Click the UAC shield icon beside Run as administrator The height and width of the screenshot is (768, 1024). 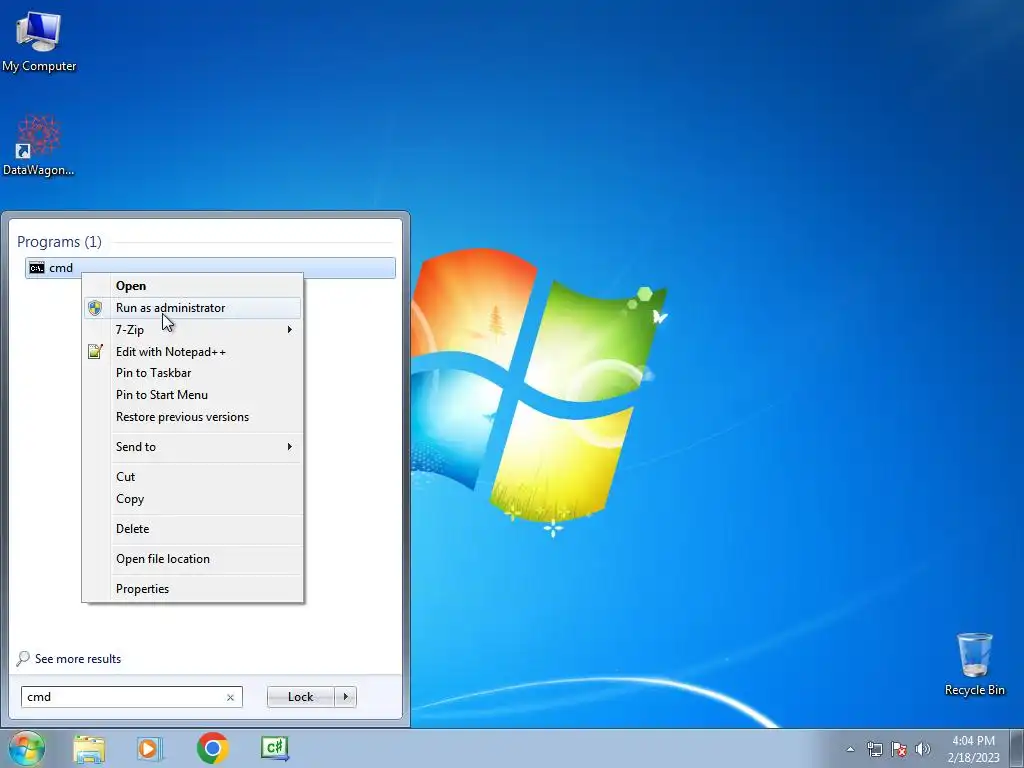tap(95, 308)
